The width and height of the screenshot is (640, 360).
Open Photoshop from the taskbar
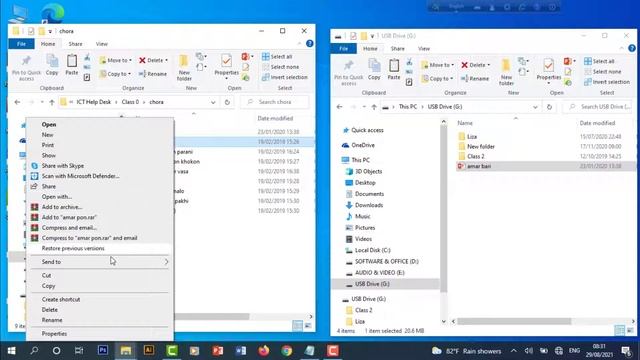[x=103, y=350]
